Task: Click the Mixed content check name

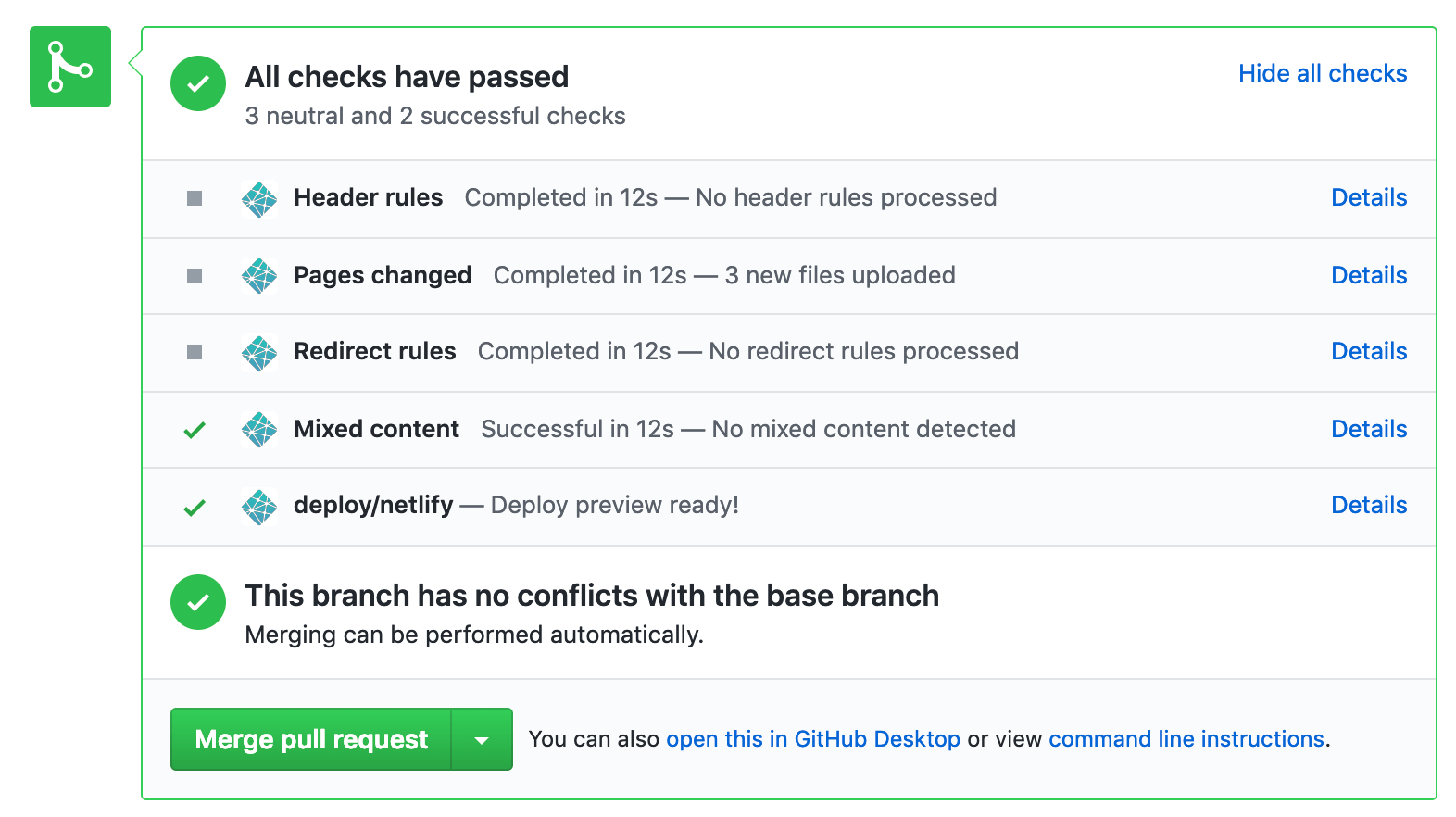Action: pos(377,429)
